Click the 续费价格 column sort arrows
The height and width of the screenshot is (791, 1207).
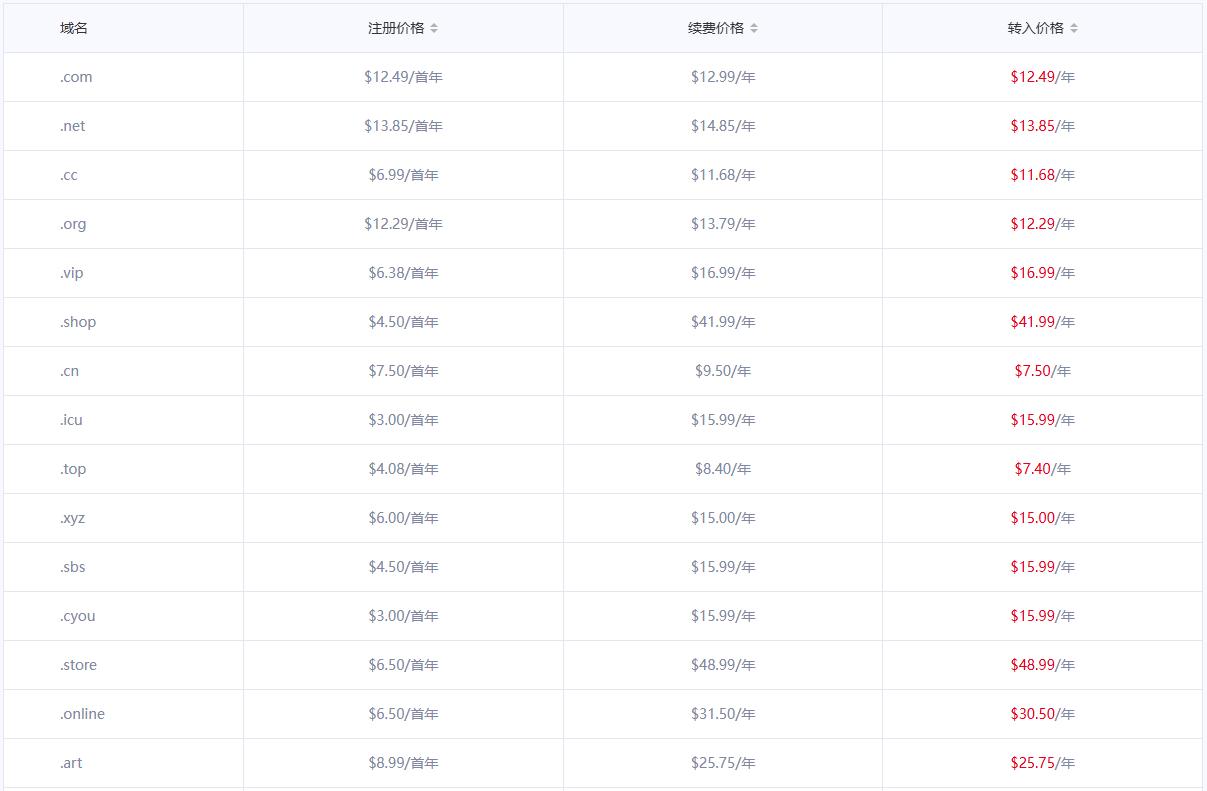click(754, 28)
